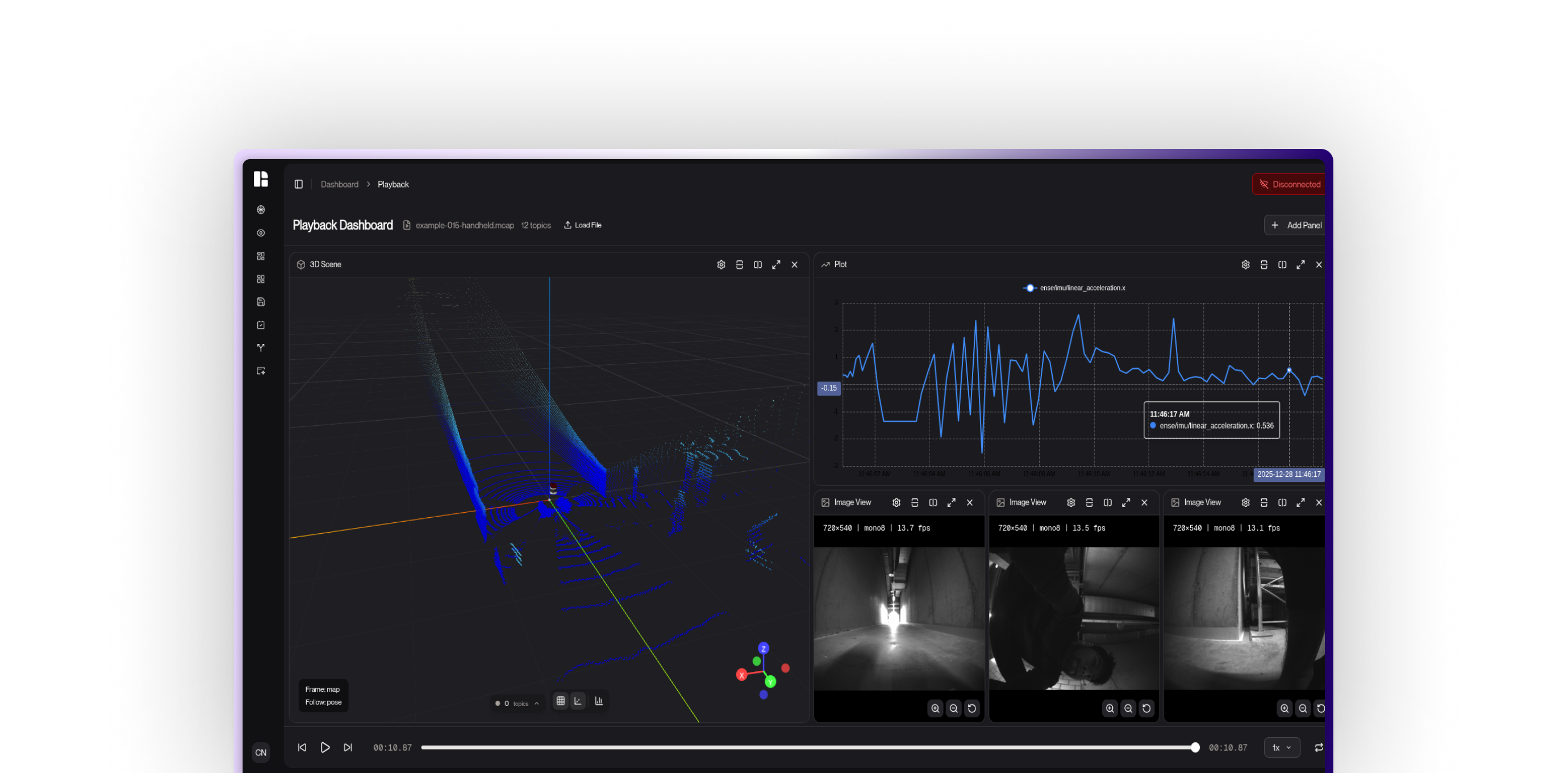Go to Dashboard in the breadcrumb
This screenshot has width=1568, height=773.
tap(339, 185)
